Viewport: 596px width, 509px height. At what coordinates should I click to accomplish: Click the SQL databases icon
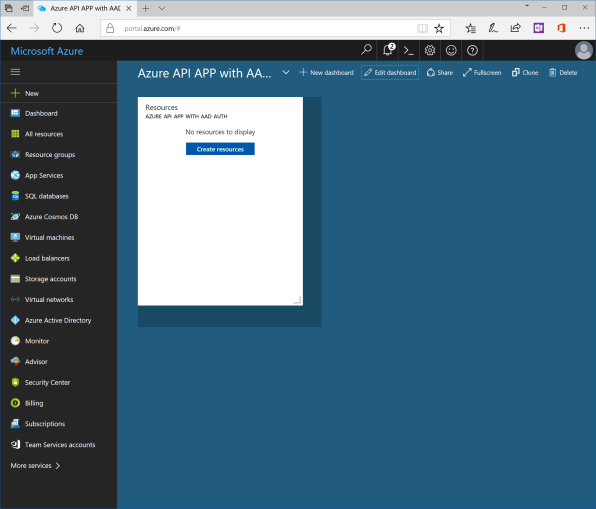click(x=15, y=196)
